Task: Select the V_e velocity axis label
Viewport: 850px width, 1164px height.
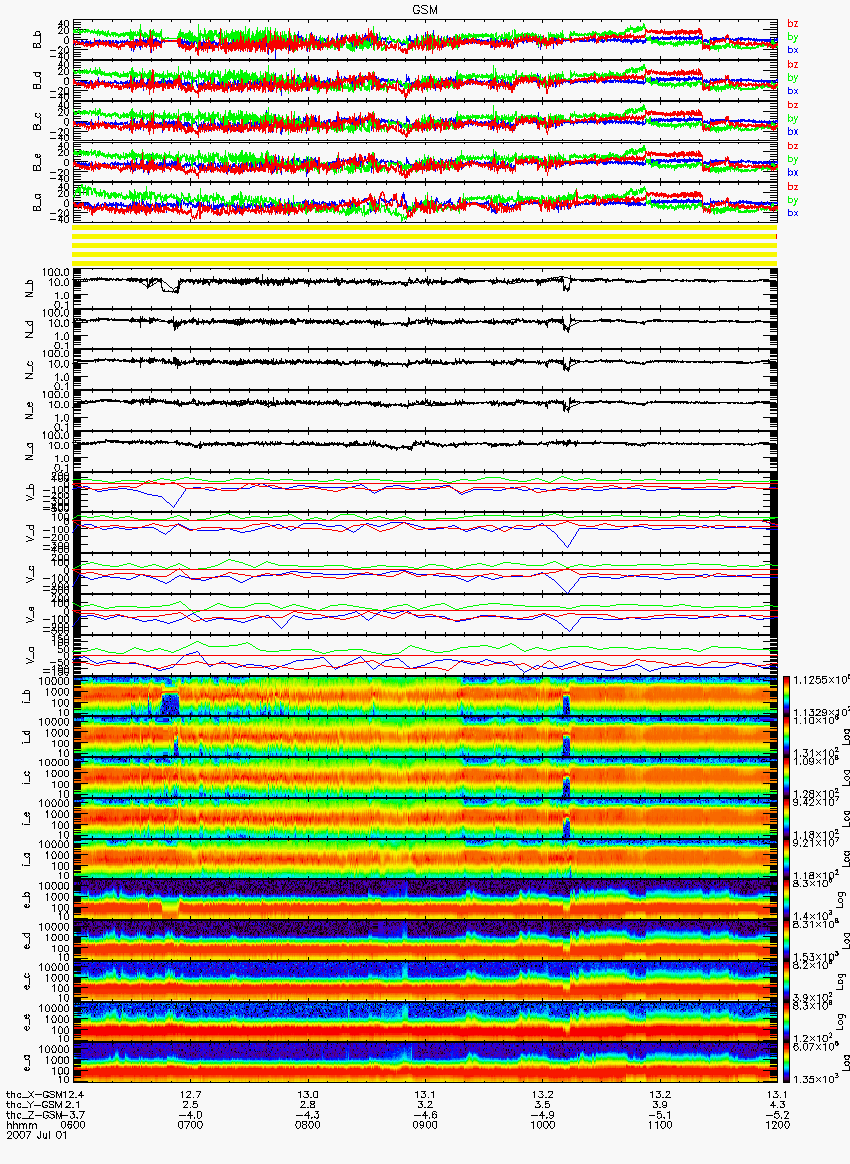Action: pos(30,613)
